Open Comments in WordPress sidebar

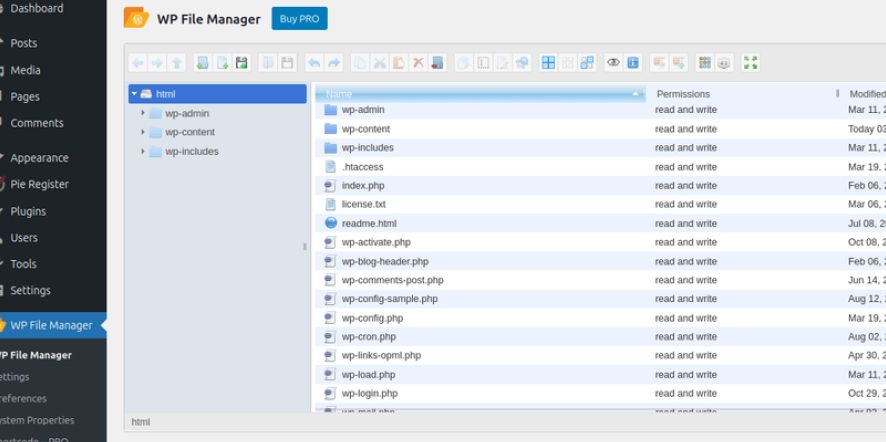click(x=37, y=123)
